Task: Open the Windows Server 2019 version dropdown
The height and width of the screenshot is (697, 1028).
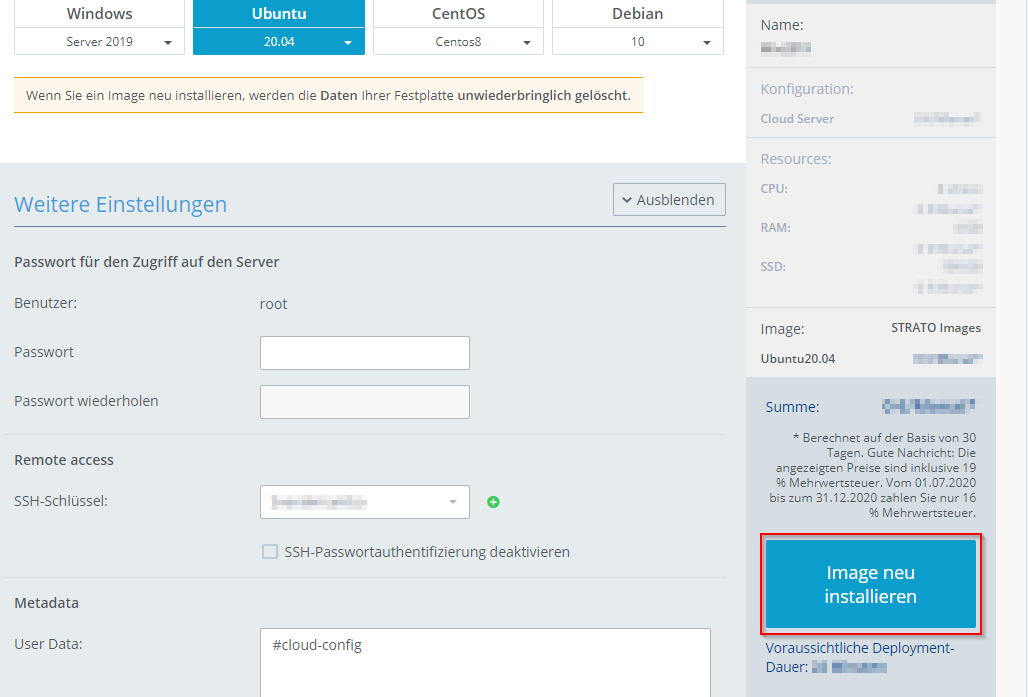Action: (x=100, y=42)
